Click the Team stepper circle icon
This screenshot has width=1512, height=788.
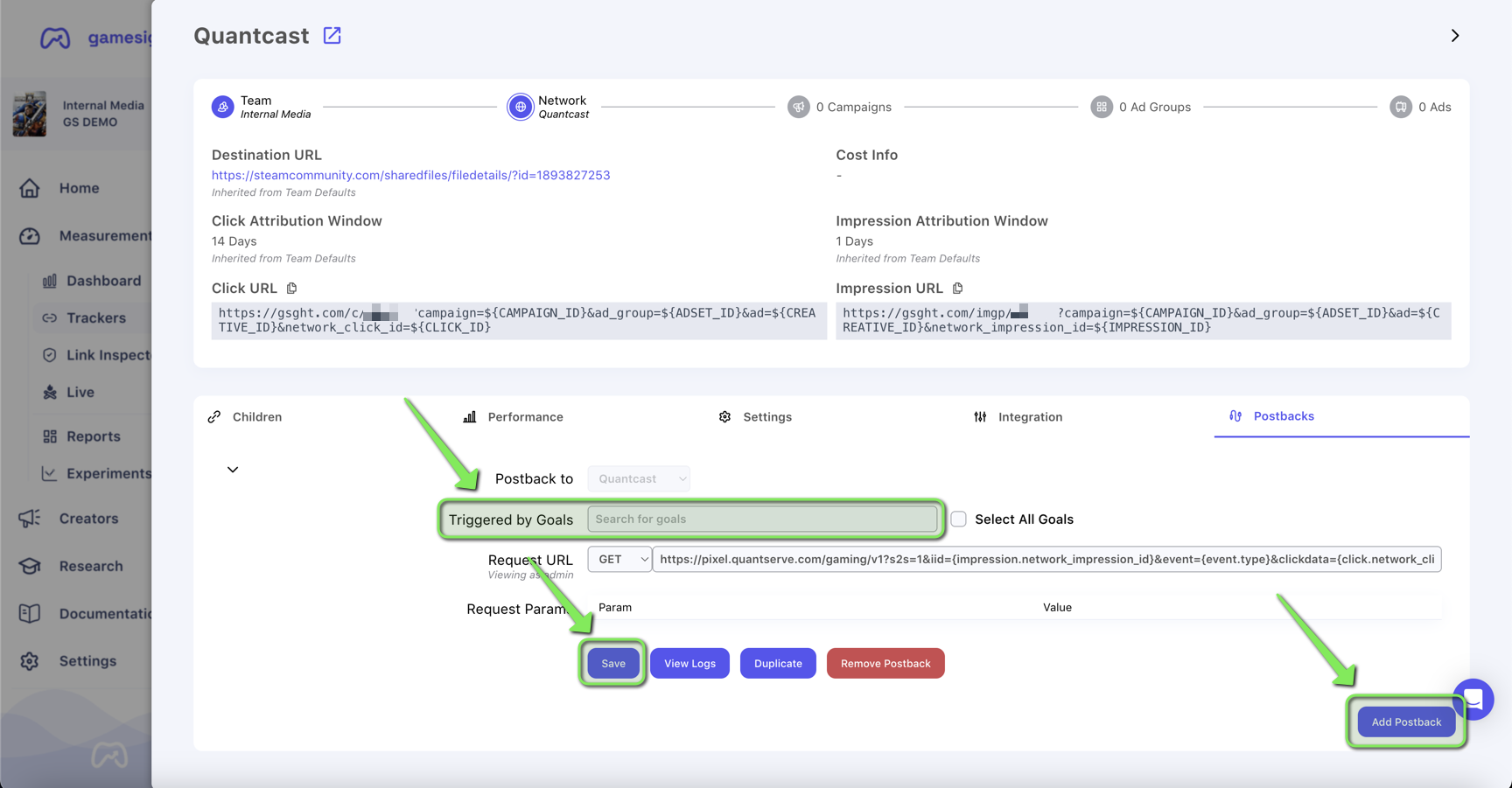[x=223, y=107]
